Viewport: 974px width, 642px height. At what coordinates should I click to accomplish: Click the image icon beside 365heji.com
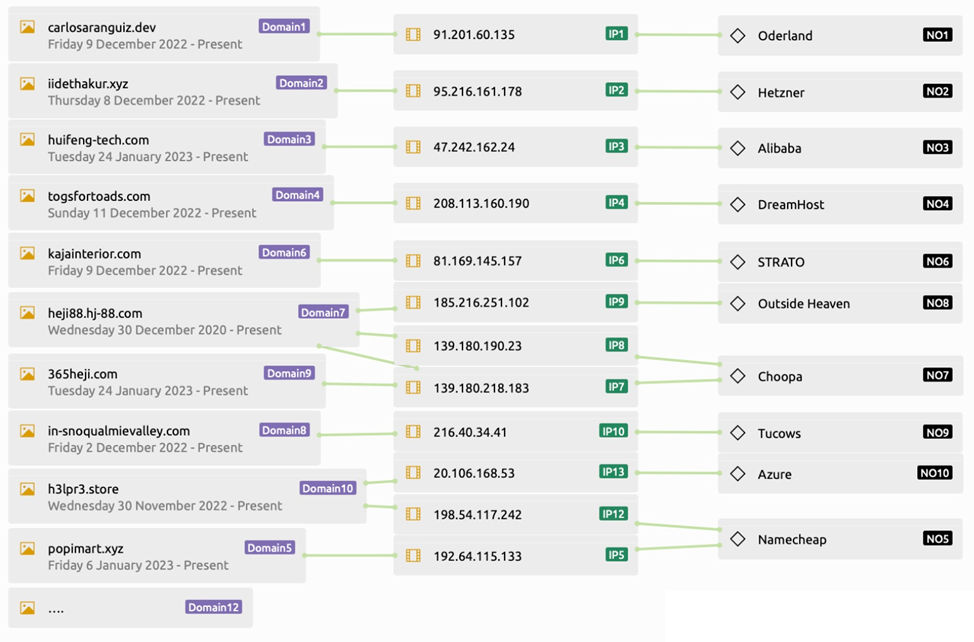click(27, 374)
